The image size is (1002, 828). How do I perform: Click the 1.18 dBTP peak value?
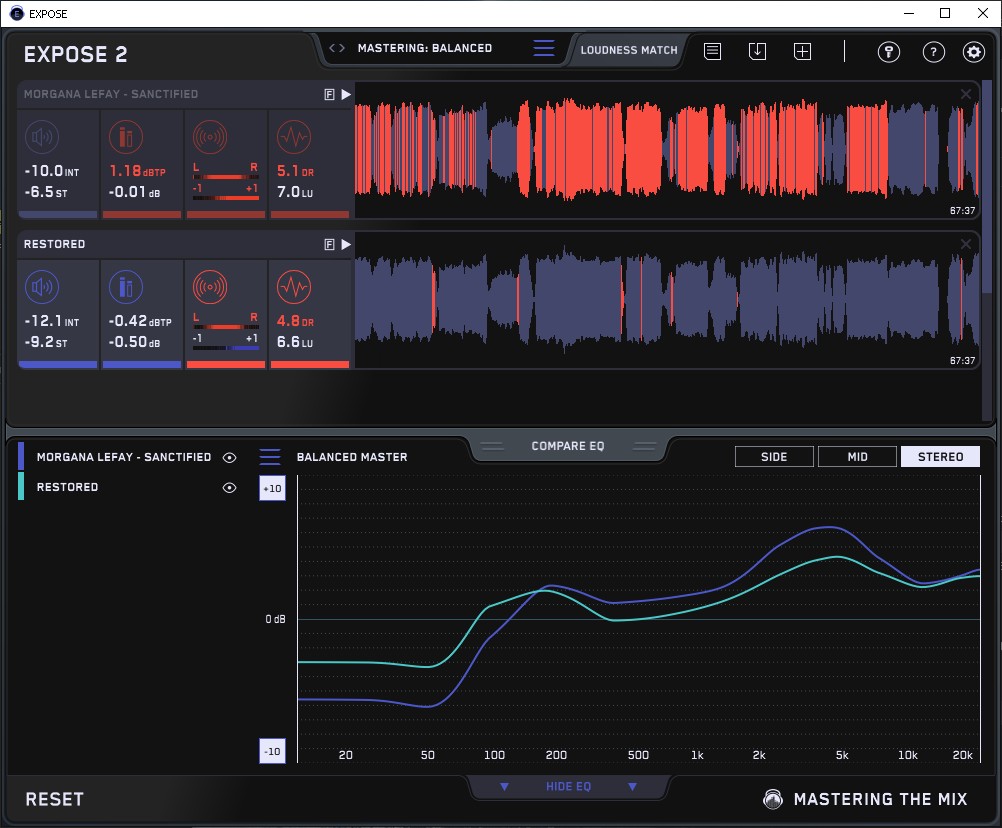pos(137,171)
